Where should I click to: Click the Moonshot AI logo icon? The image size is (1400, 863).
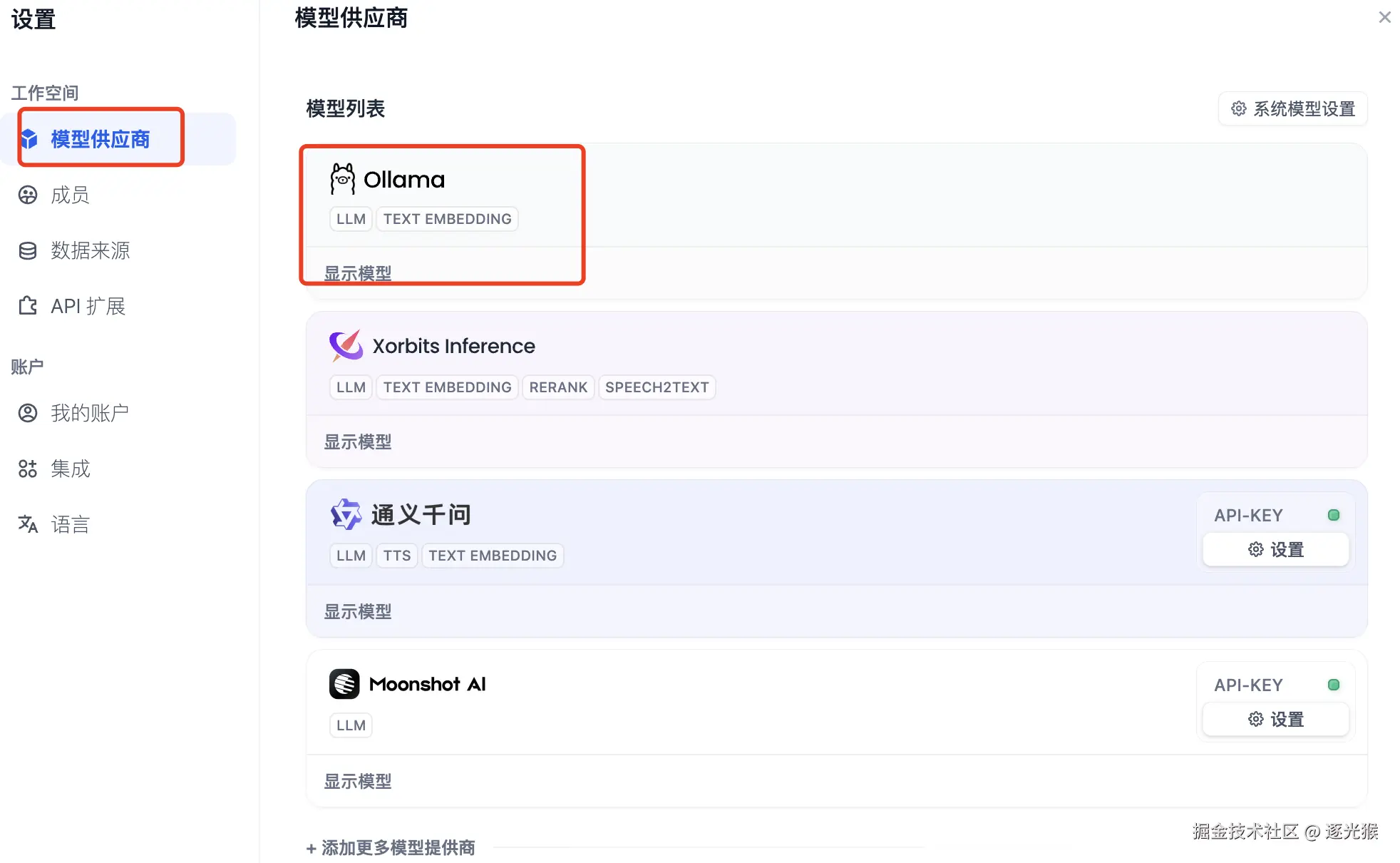coord(344,684)
